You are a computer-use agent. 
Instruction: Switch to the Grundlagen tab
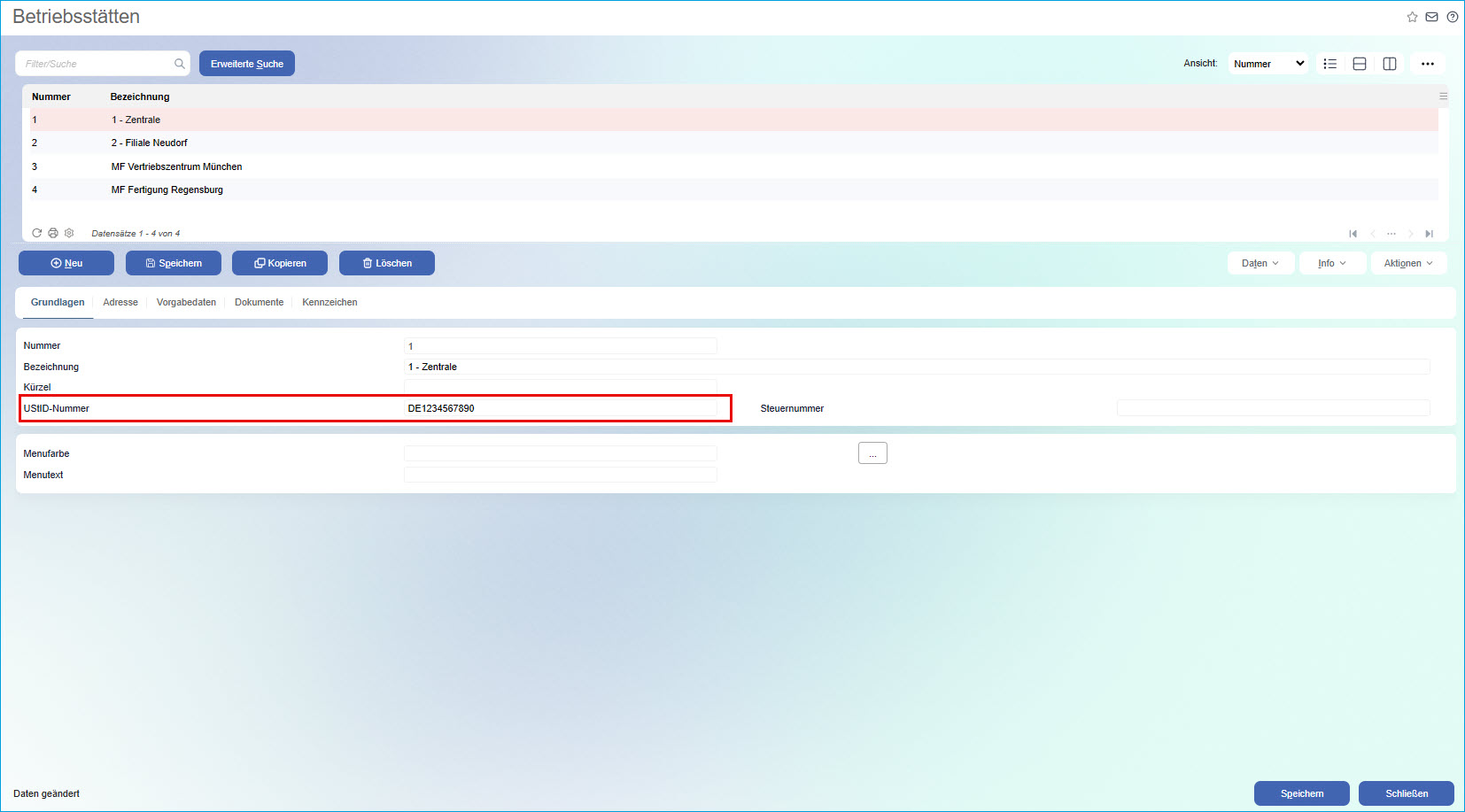(58, 302)
